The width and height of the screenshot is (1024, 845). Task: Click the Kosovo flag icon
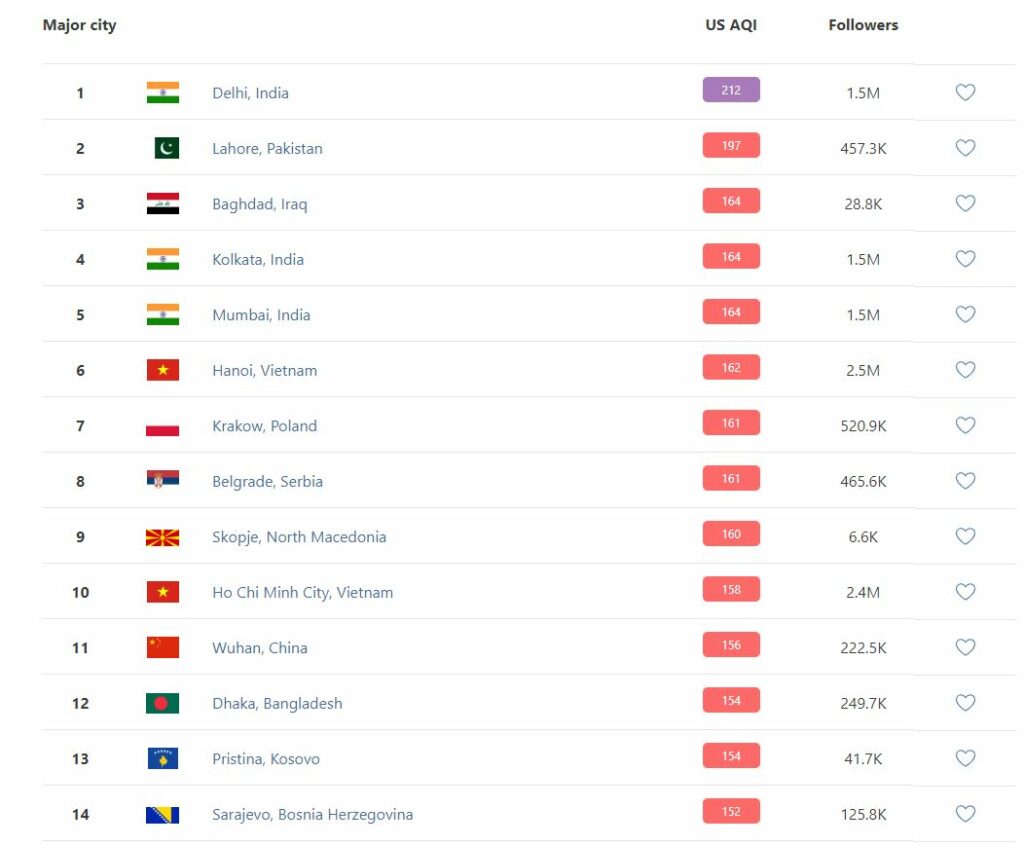[x=162, y=759]
